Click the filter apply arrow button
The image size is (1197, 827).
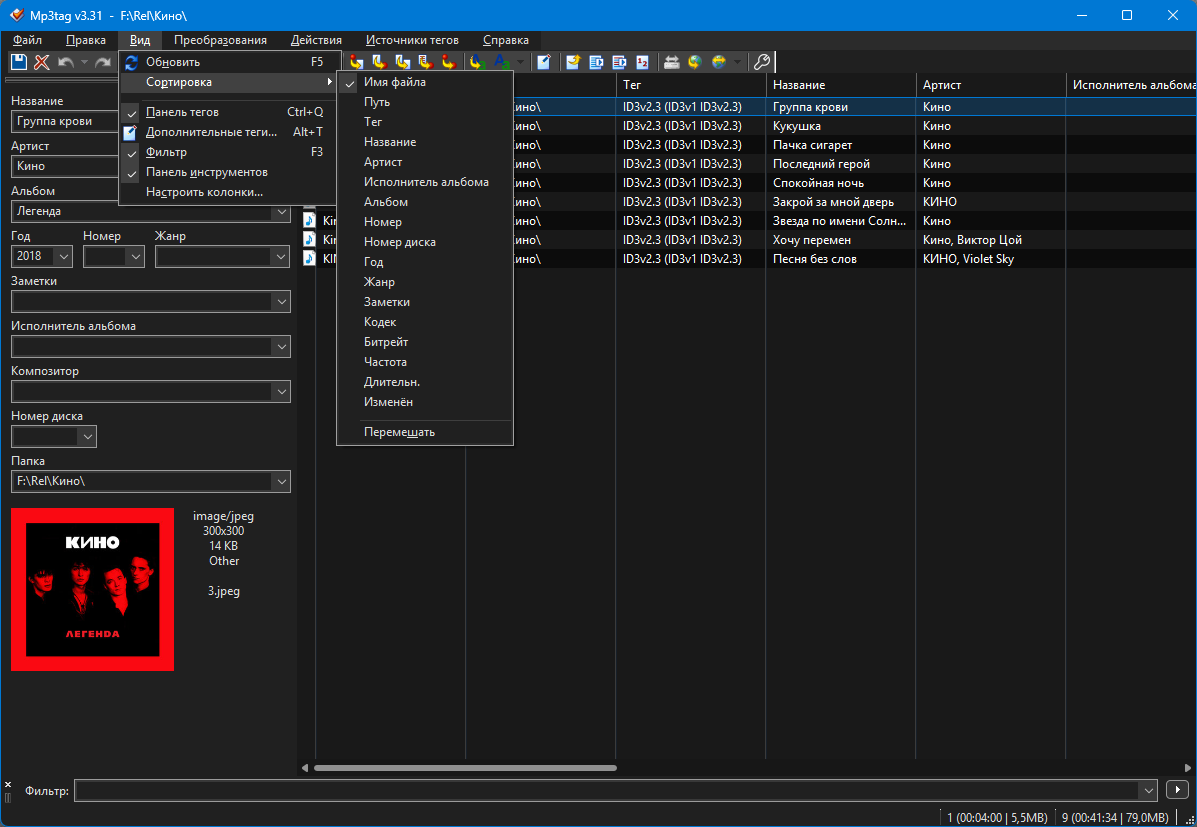click(1177, 790)
